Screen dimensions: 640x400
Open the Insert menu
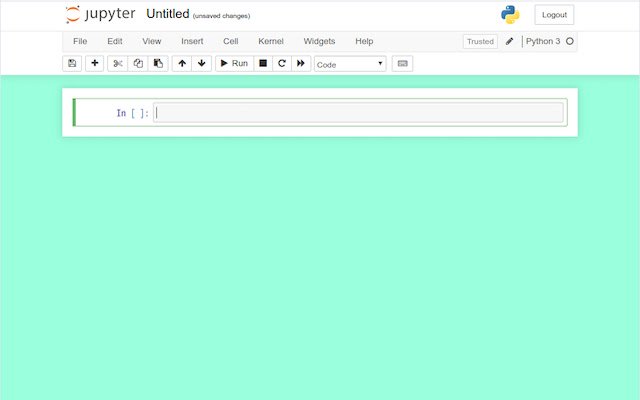[x=192, y=41]
